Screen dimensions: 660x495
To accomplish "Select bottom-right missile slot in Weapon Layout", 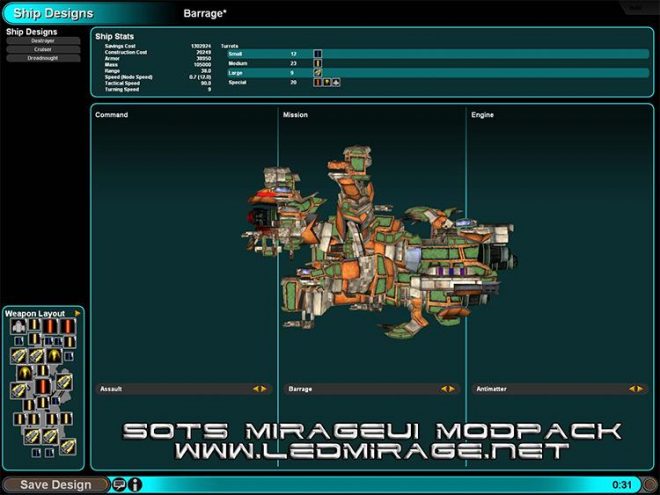I will pyautogui.click(x=68, y=446).
